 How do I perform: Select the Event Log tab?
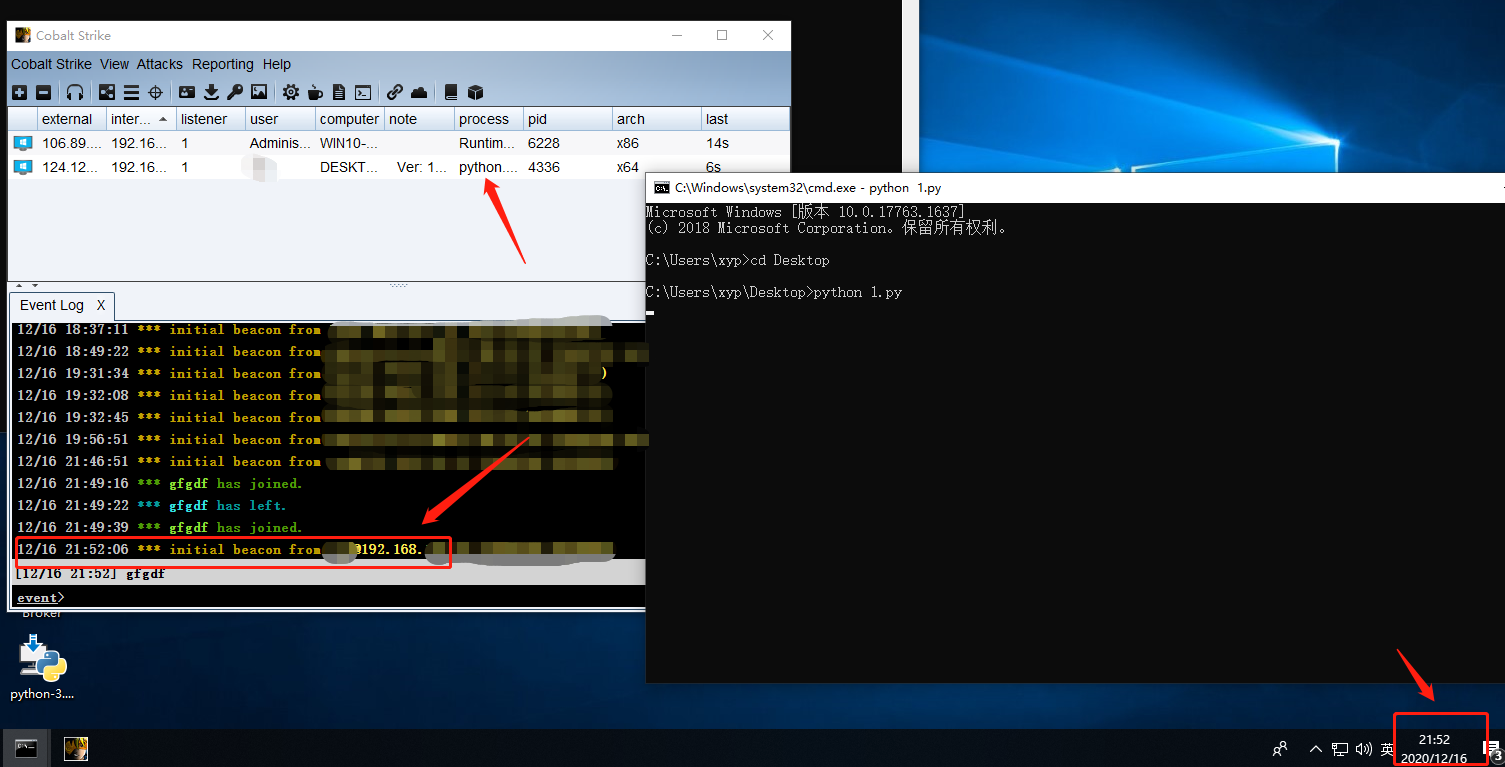point(52,305)
